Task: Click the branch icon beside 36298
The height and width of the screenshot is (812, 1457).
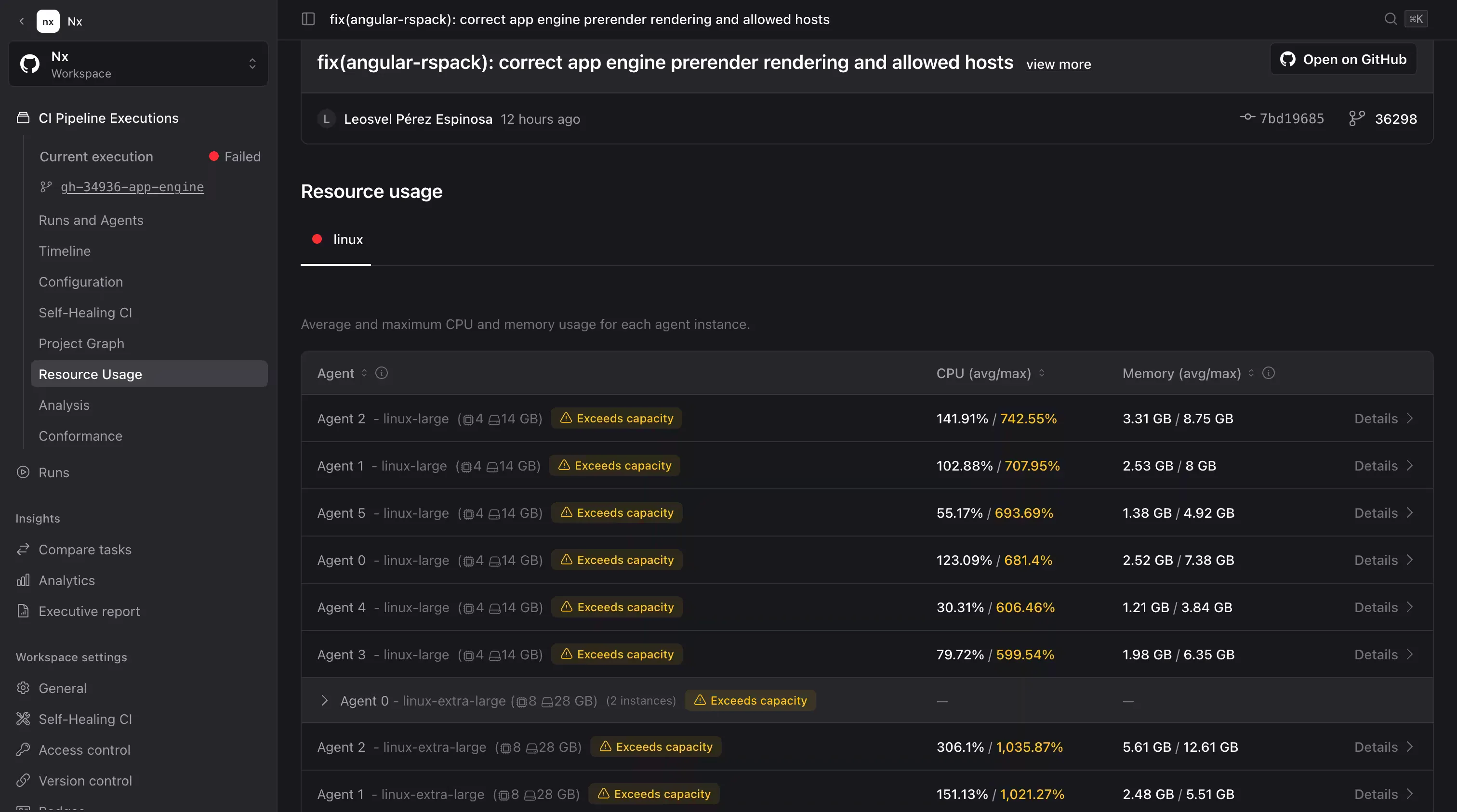Action: 1357,119
